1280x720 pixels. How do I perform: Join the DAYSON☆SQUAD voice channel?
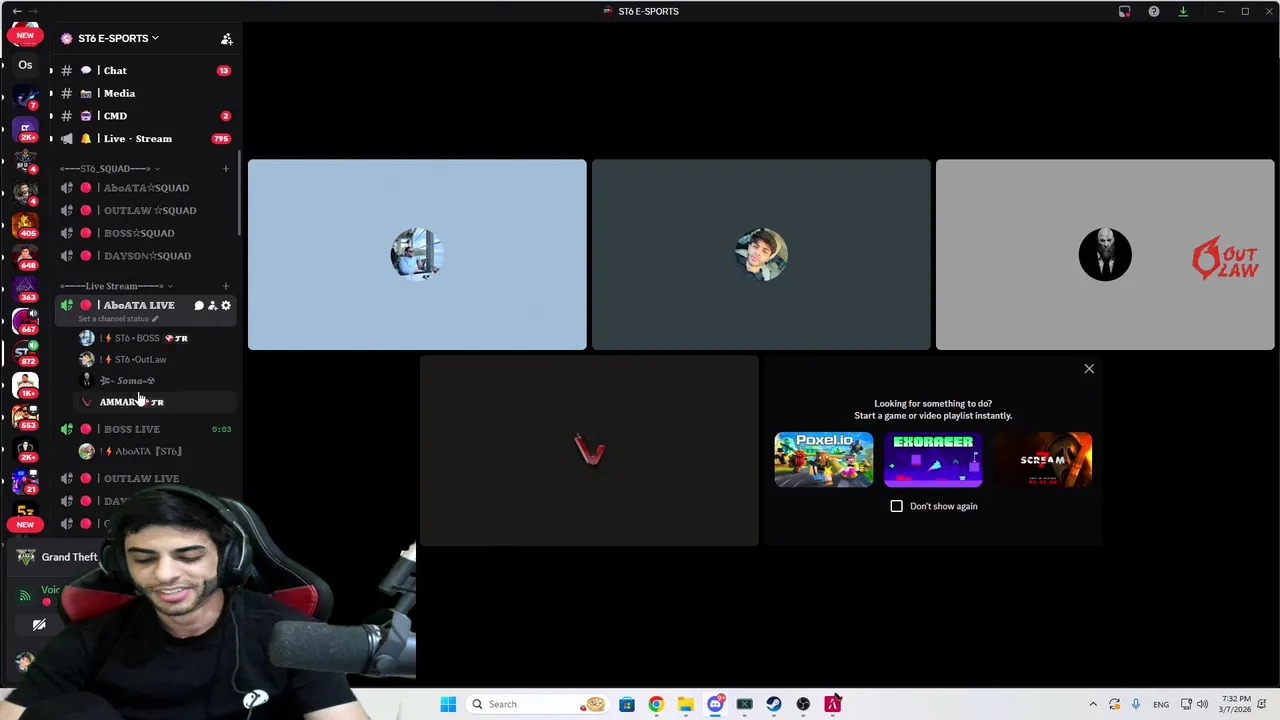[145, 256]
